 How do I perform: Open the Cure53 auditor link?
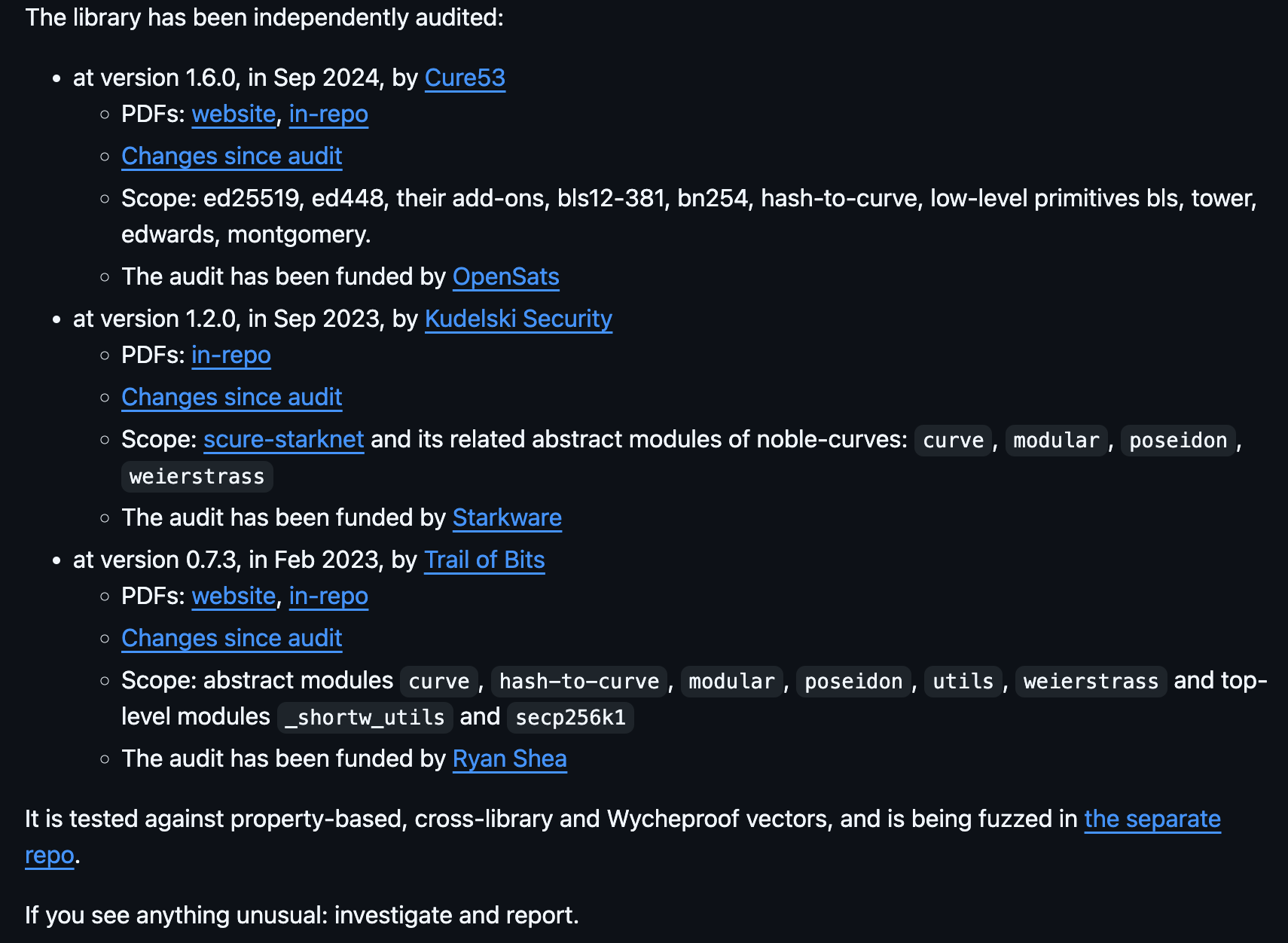point(465,78)
